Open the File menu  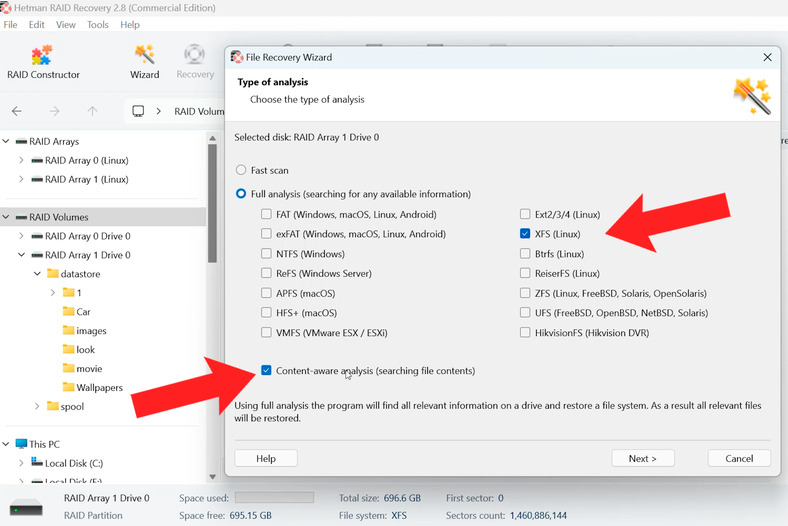(x=10, y=25)
